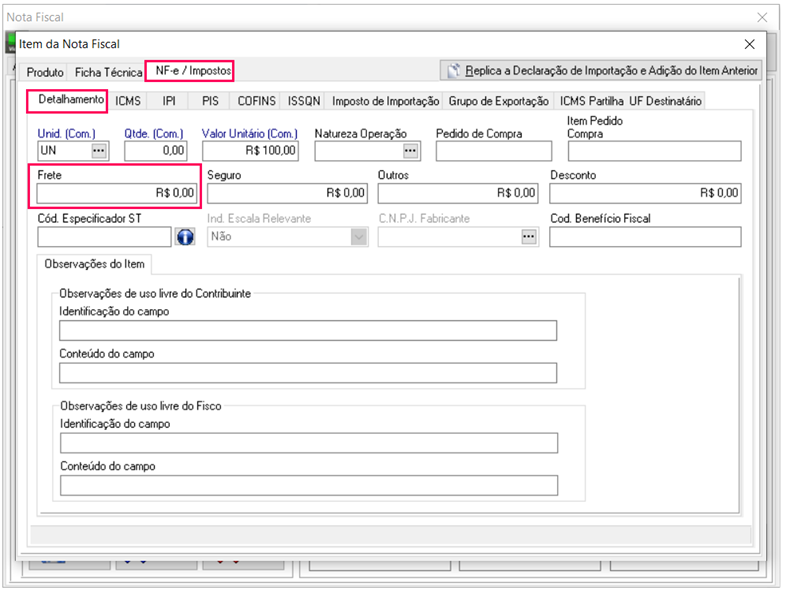Click the Cod. Benefício Fiscal field
Screen dimensions: 786x594
[645, 237]
